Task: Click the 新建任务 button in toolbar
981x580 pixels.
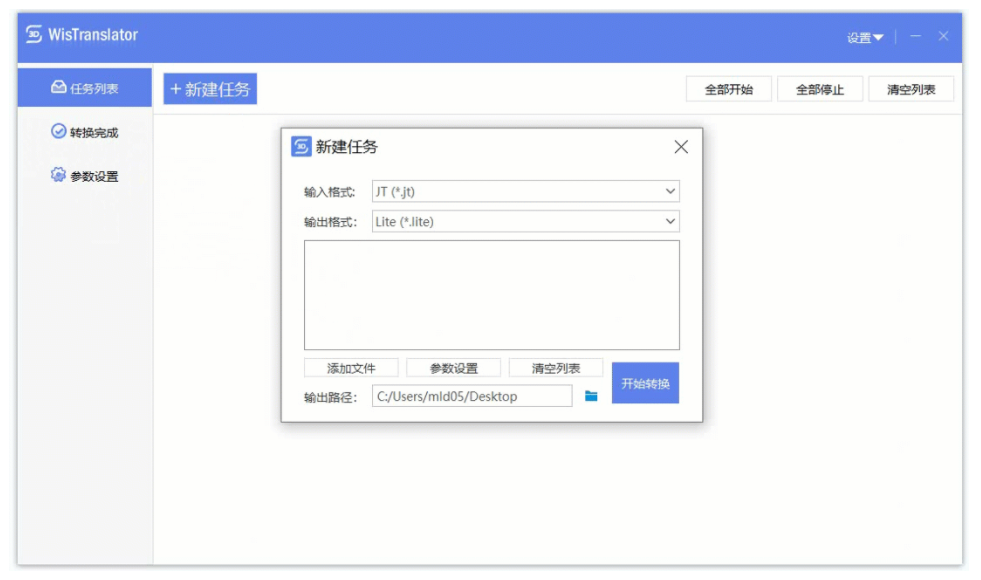Action: point(210,89)
